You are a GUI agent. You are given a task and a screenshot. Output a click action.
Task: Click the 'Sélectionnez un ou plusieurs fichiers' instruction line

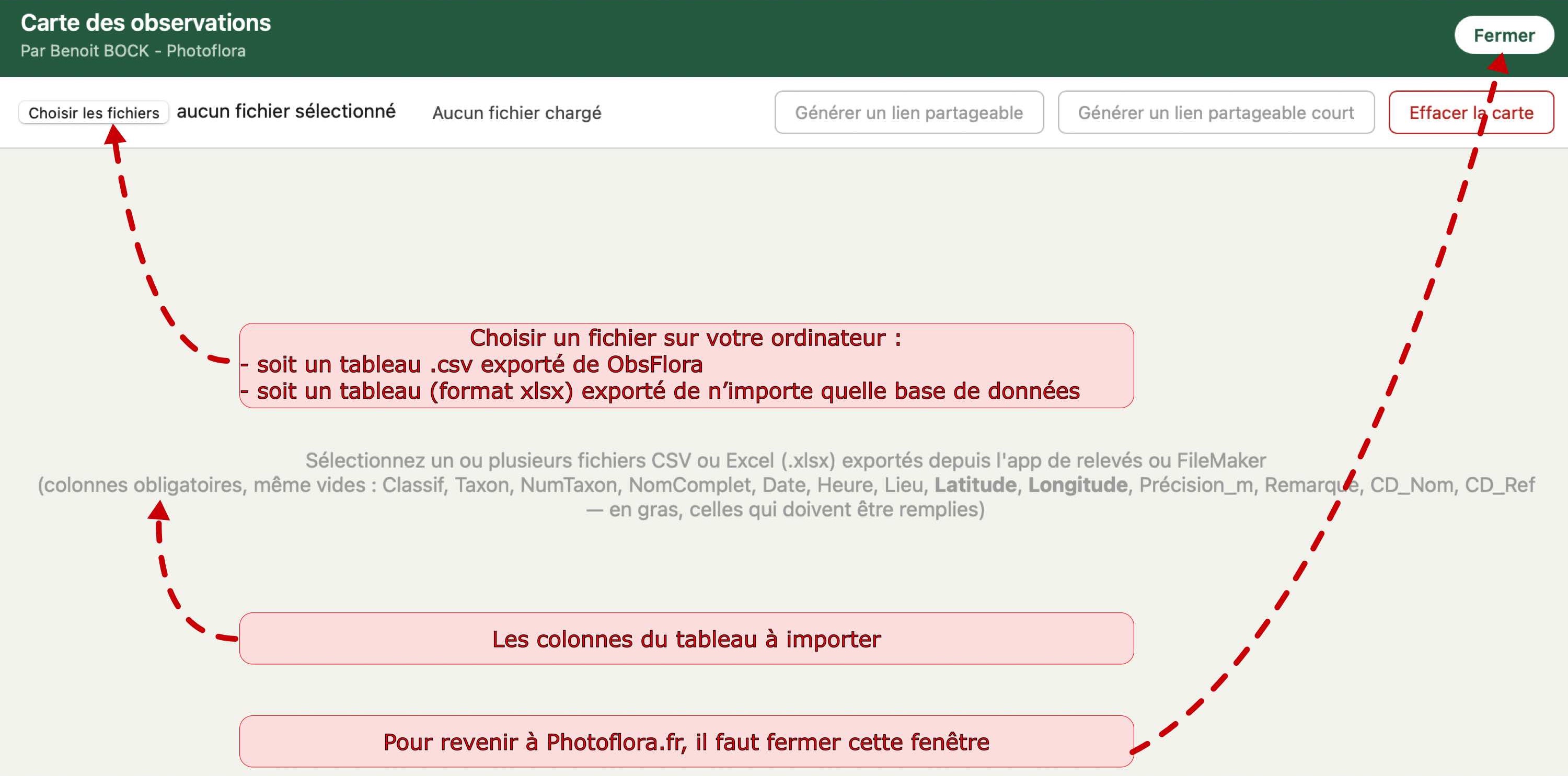785,461
